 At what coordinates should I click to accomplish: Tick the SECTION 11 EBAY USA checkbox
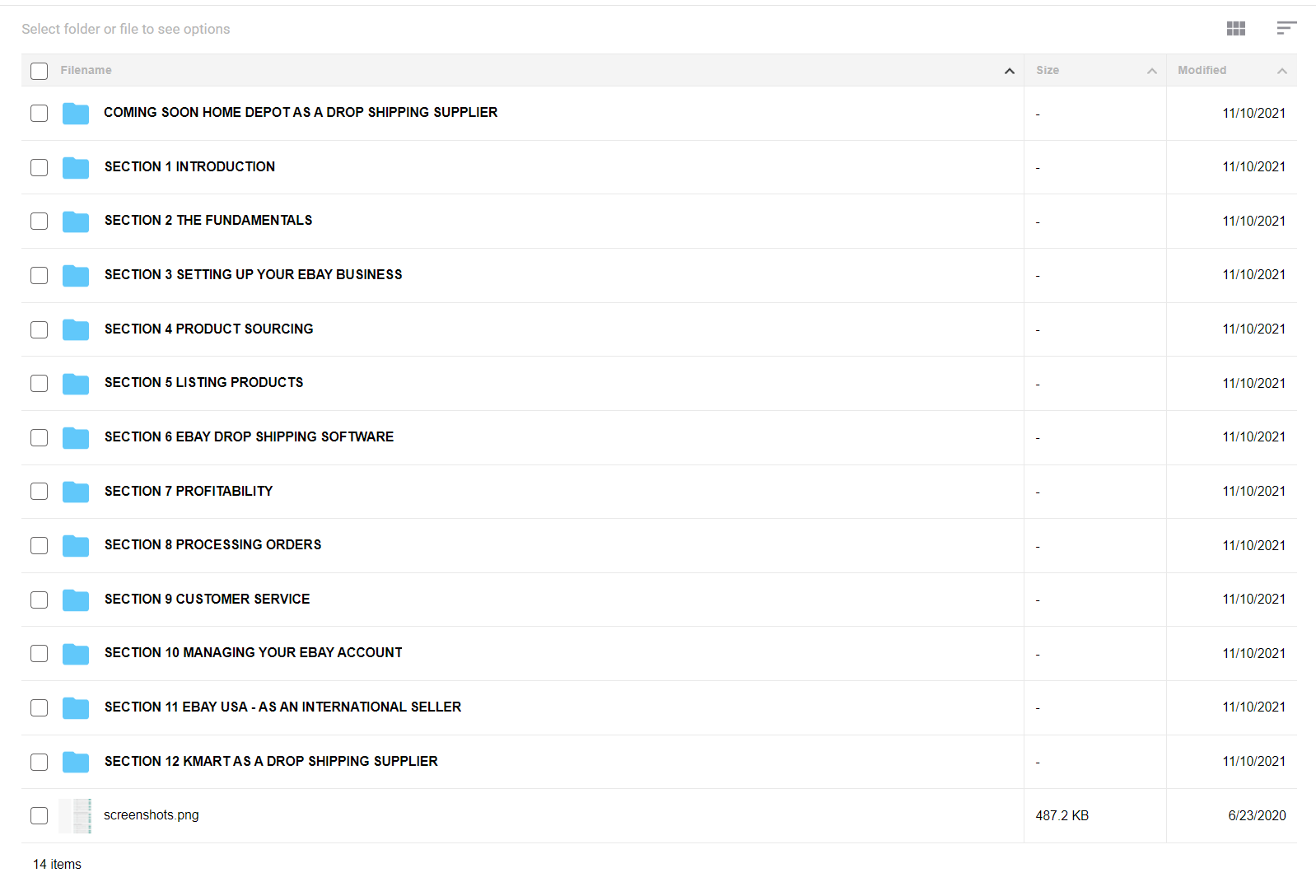(x=39, y=707)
